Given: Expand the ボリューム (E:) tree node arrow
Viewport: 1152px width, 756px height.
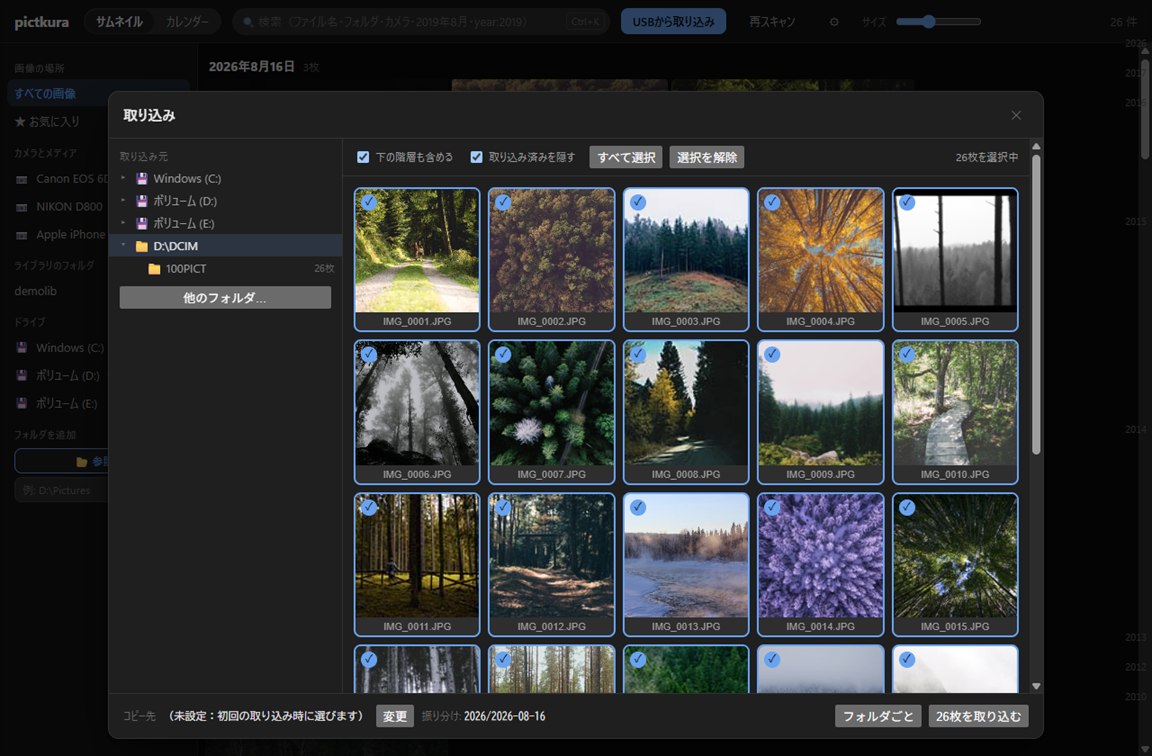Looking at the screenshot, I should coord(123,223).
